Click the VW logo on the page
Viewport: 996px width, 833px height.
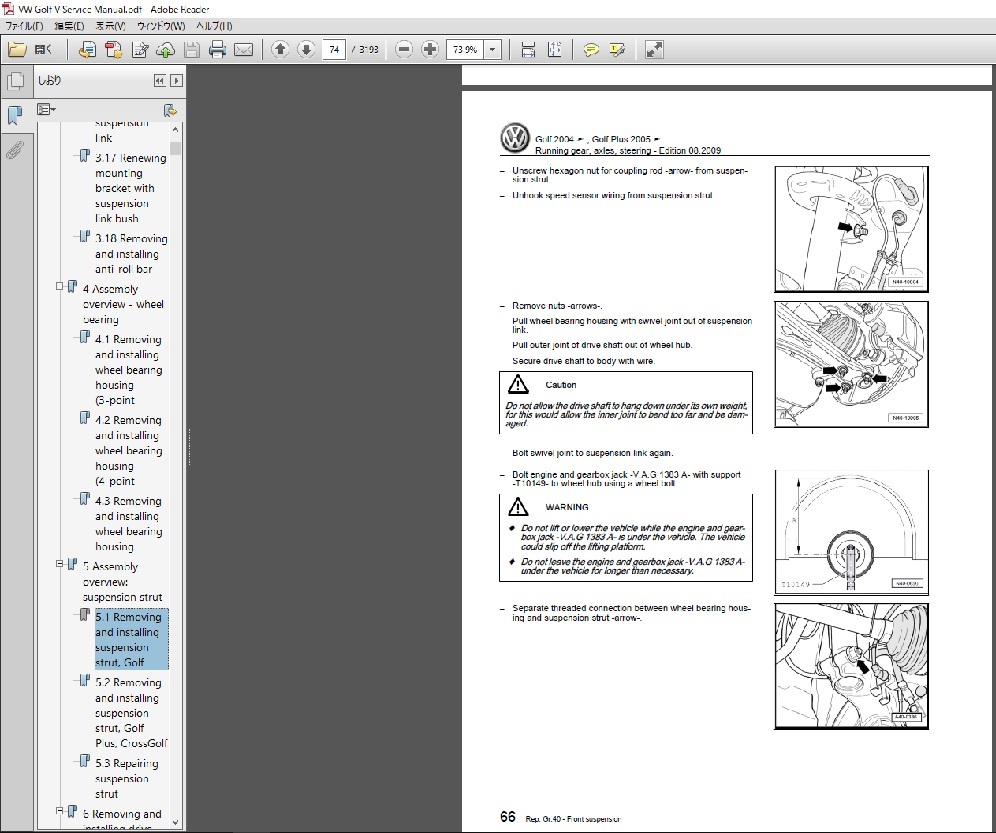(515, 138)
